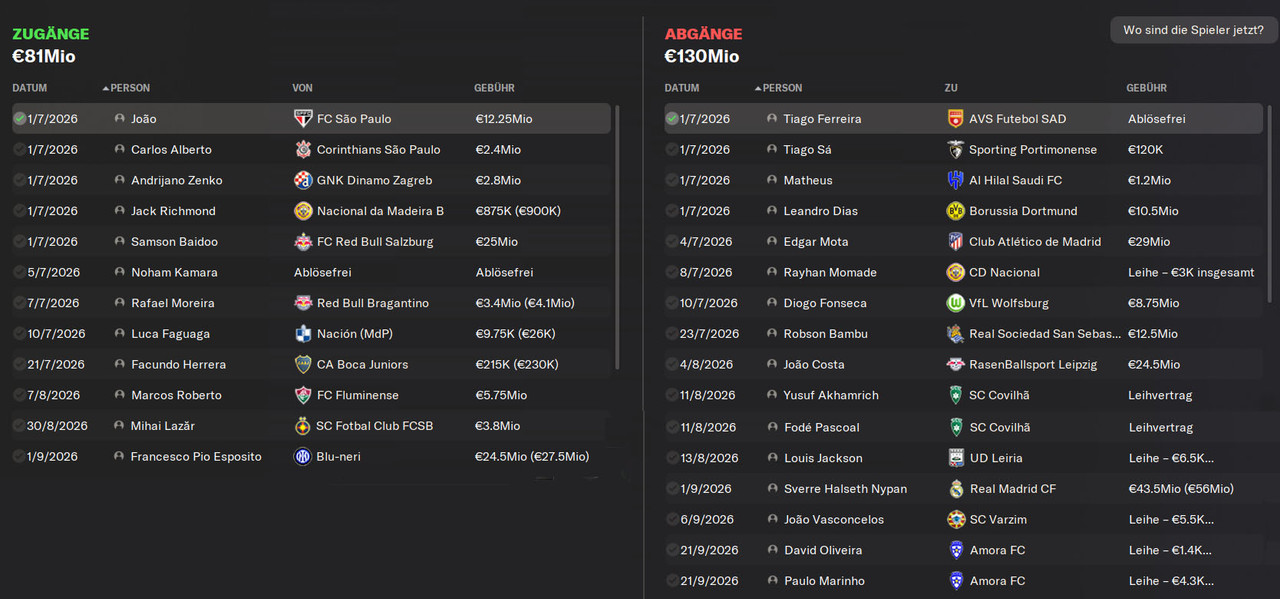This screenshot has height=599, width=1280.
Task: Click the Sporting Portimonense badge
Action: click(x=955, y=150)
